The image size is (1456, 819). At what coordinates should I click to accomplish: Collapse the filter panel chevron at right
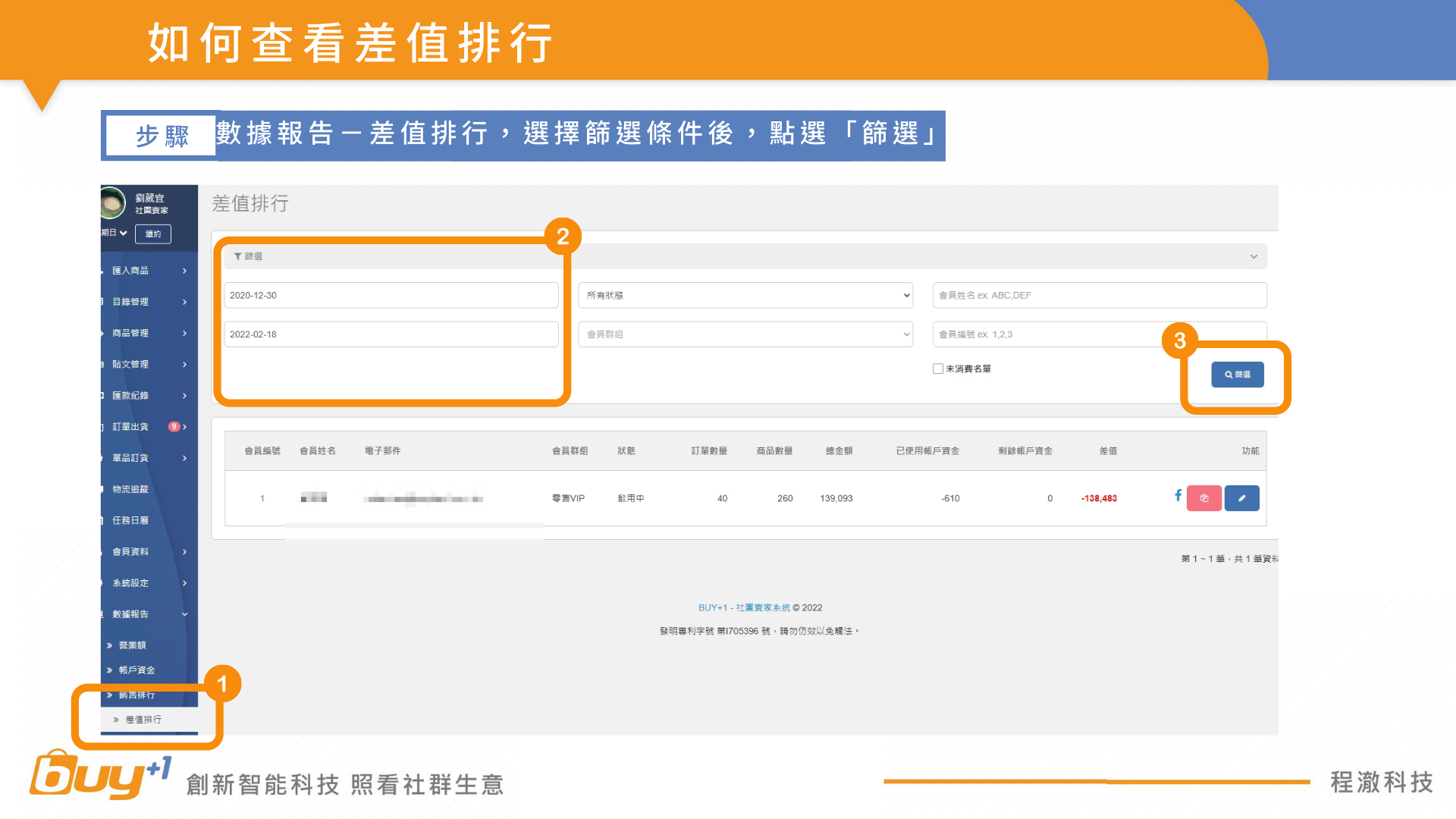[1254, 256]
